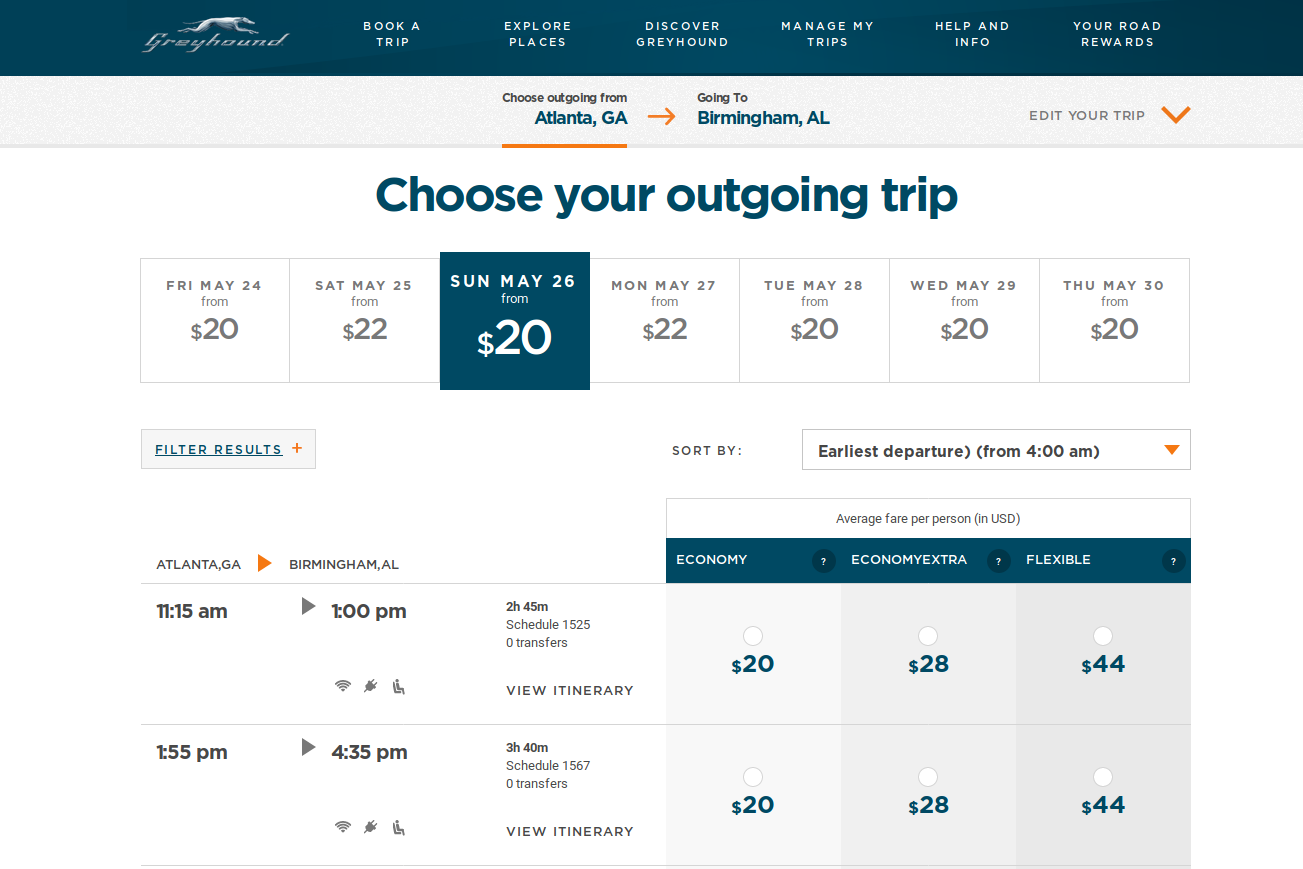Click the Flexible fare help icon
1303x869 pixels.
[1173, 561]
